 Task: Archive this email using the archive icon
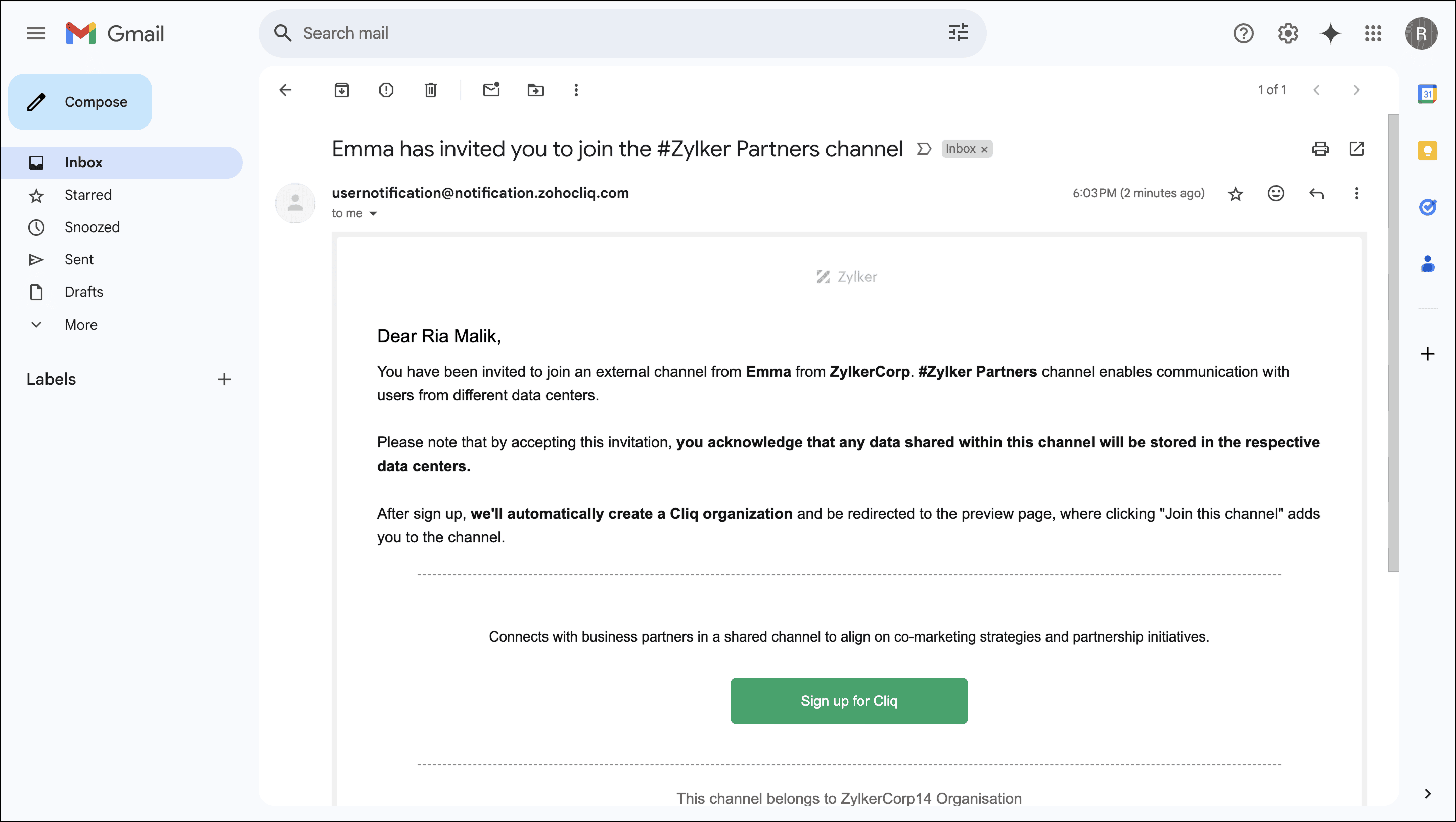pyautogui.click(x=341, y=90)
